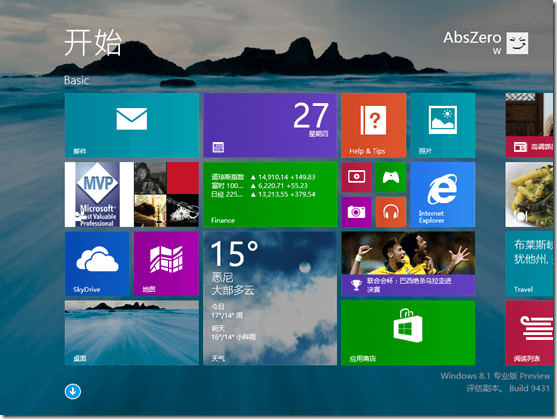This screenshot has width=557, height=419.
Task: Open the Calendar tile showing 27
Action: click(270, 125)
